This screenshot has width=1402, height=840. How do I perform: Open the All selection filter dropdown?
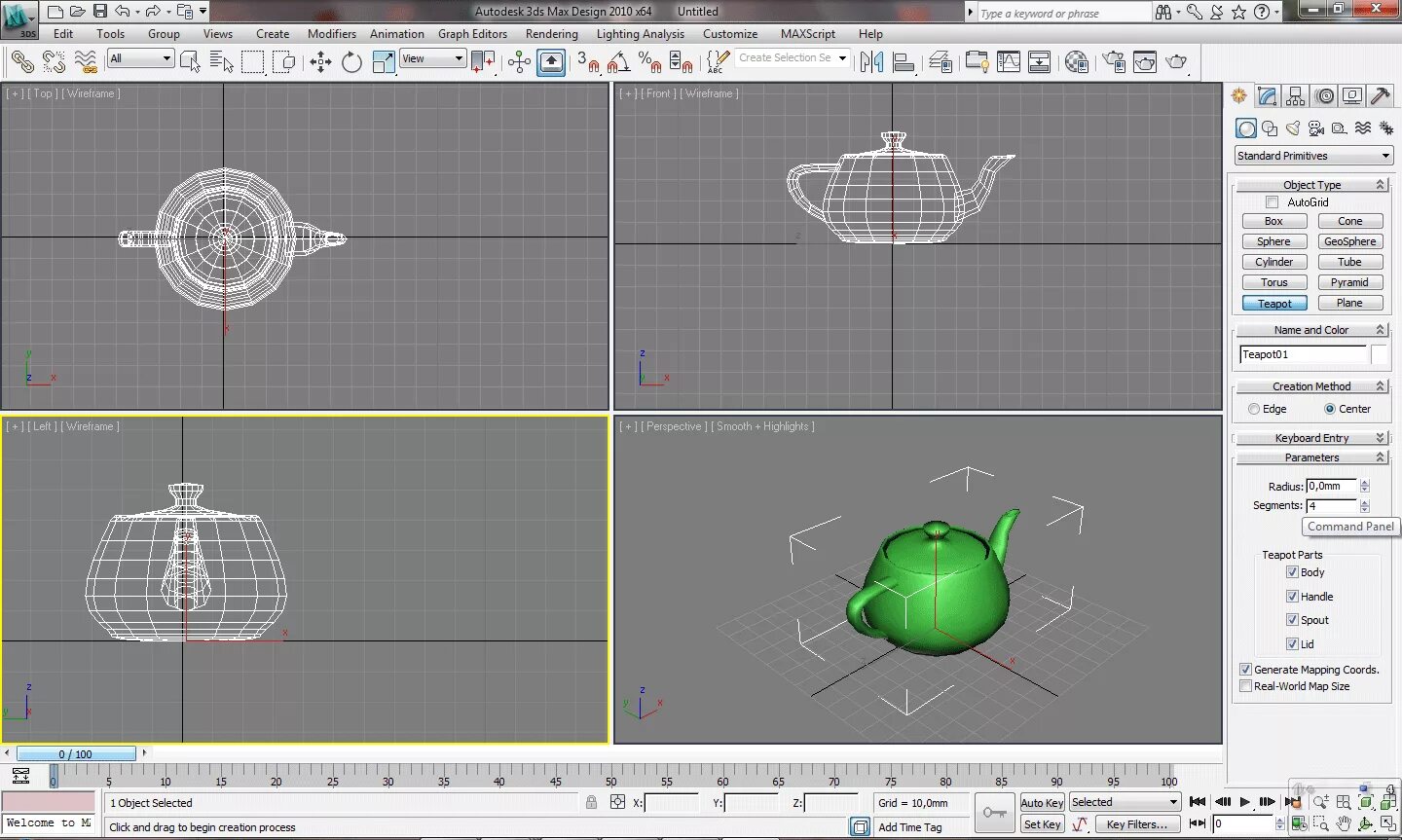point(140,58)
